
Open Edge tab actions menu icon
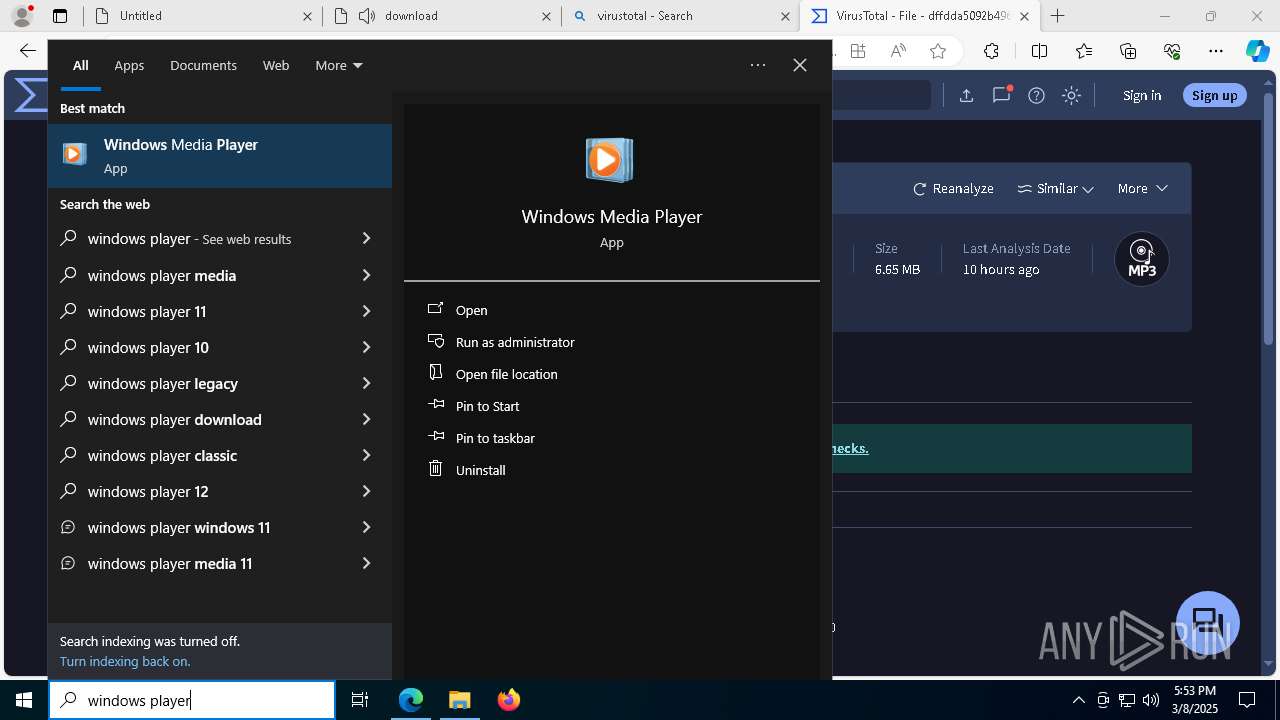60,16
